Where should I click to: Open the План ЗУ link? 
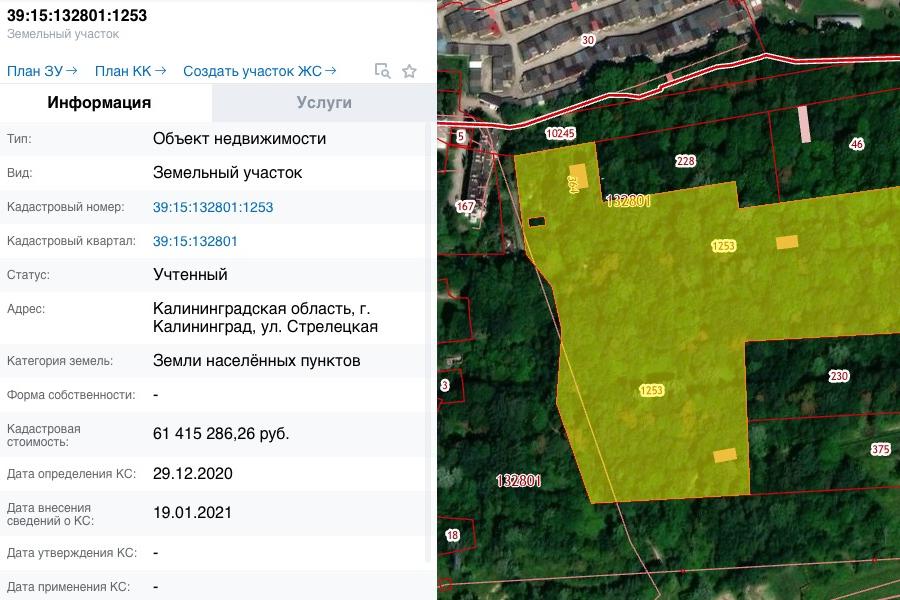(x=42, y=71)
